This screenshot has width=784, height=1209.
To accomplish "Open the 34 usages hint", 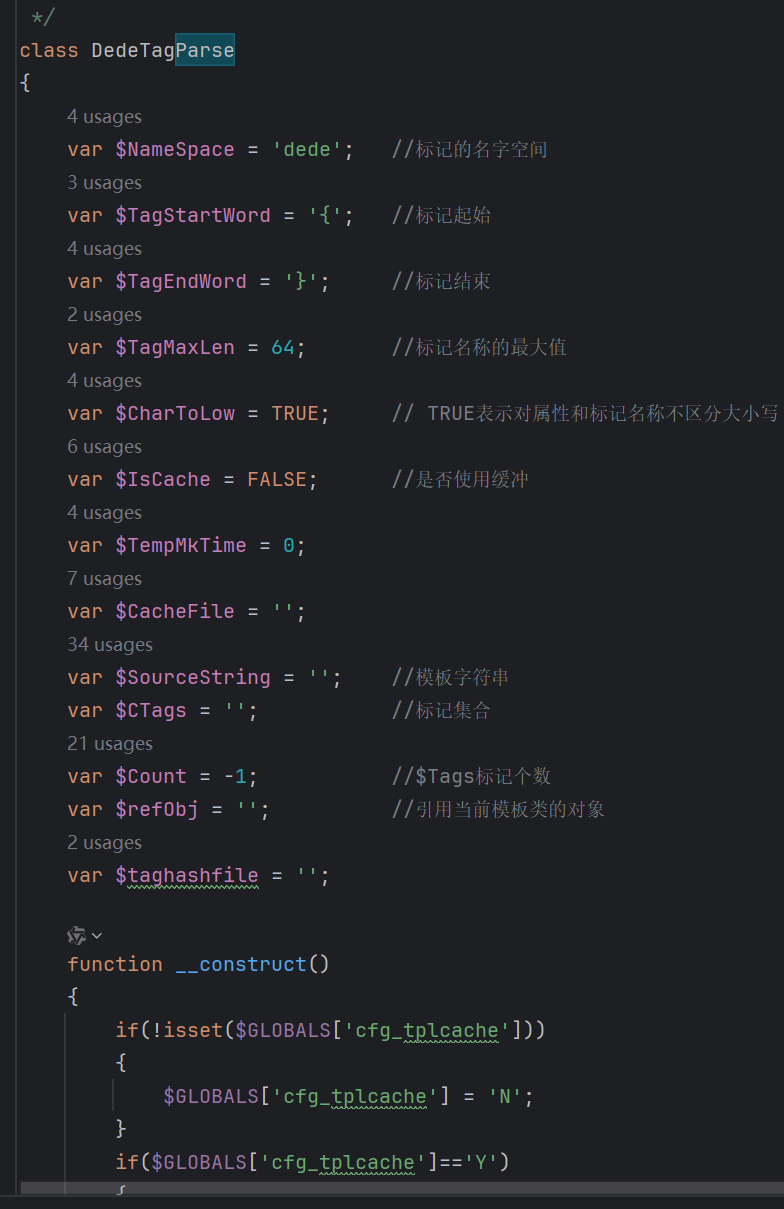I will click(110, 645).
